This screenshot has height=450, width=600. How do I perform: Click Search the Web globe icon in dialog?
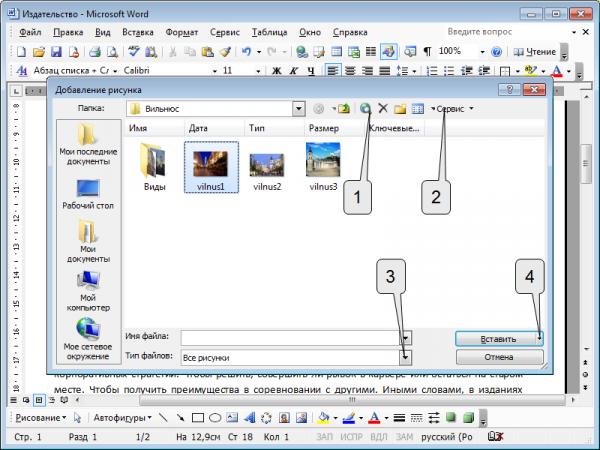pos(365,109)
